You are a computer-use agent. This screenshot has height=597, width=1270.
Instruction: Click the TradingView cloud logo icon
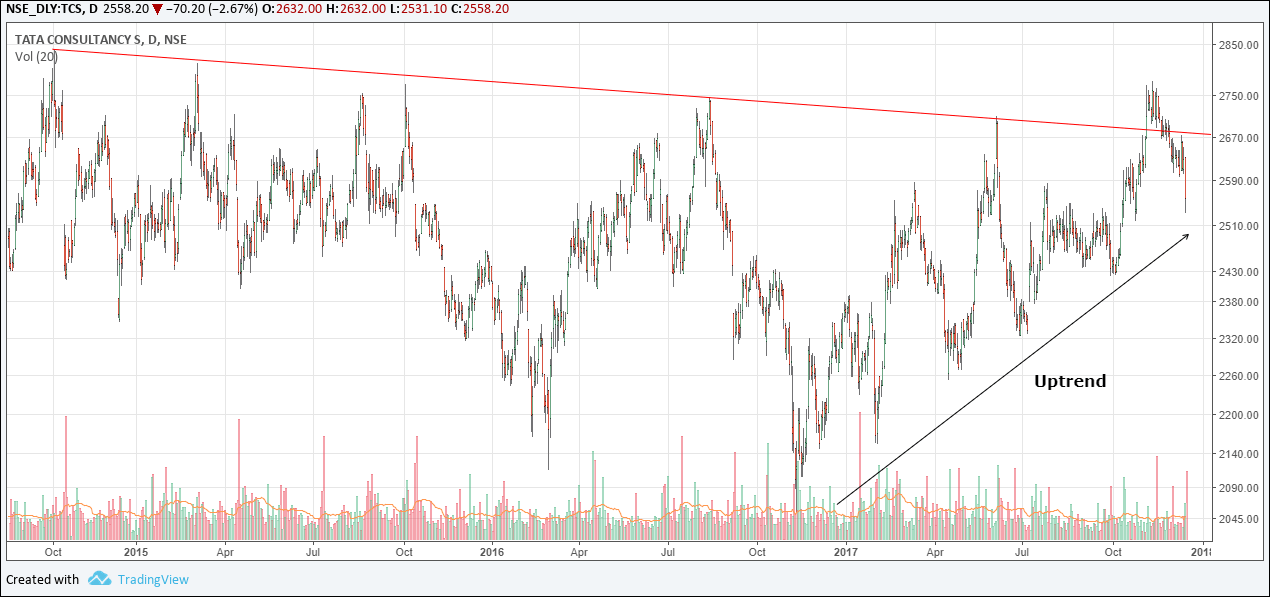pyautogui.click(x=99, y=579)
